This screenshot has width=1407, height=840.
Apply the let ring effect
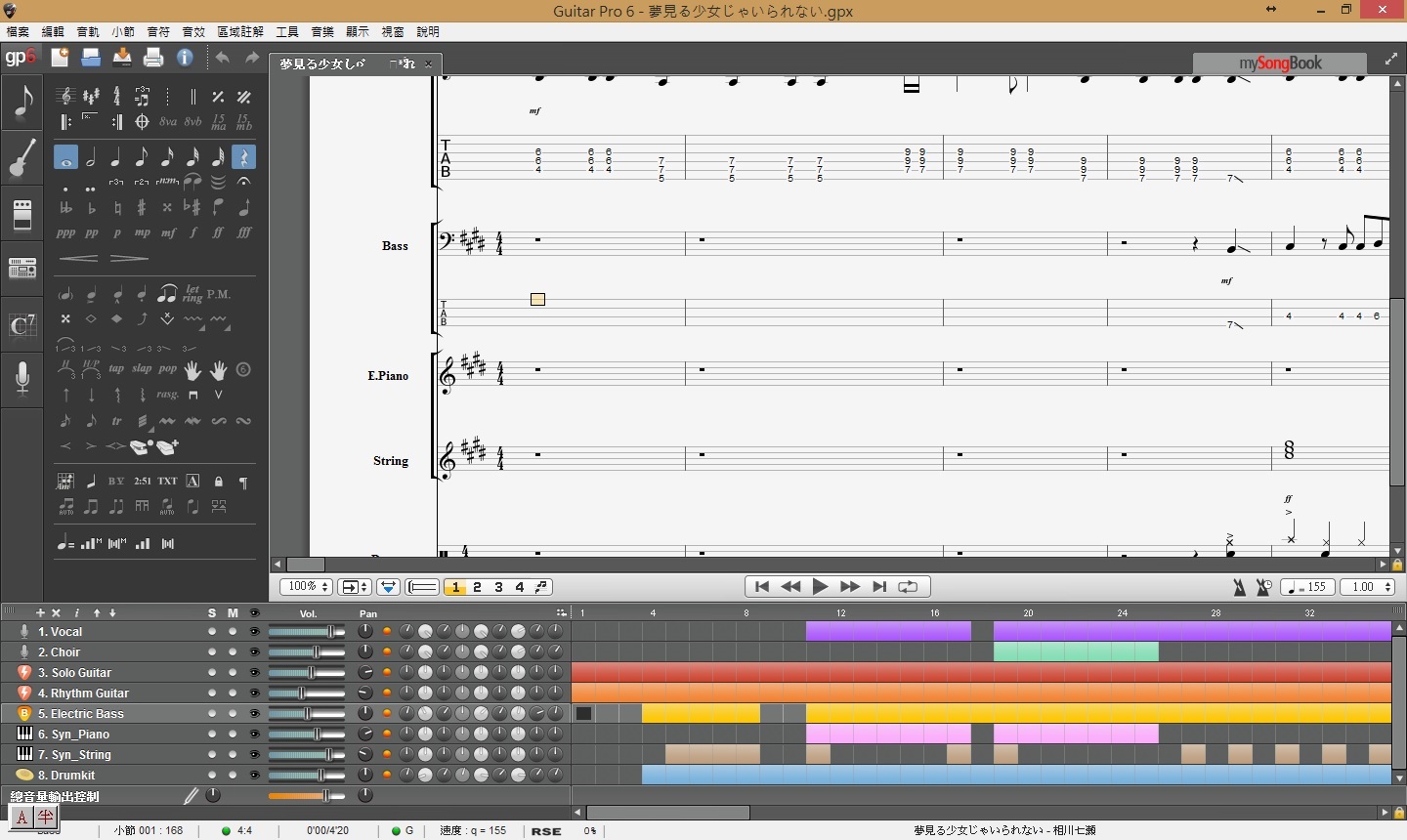tap(192, 293)
